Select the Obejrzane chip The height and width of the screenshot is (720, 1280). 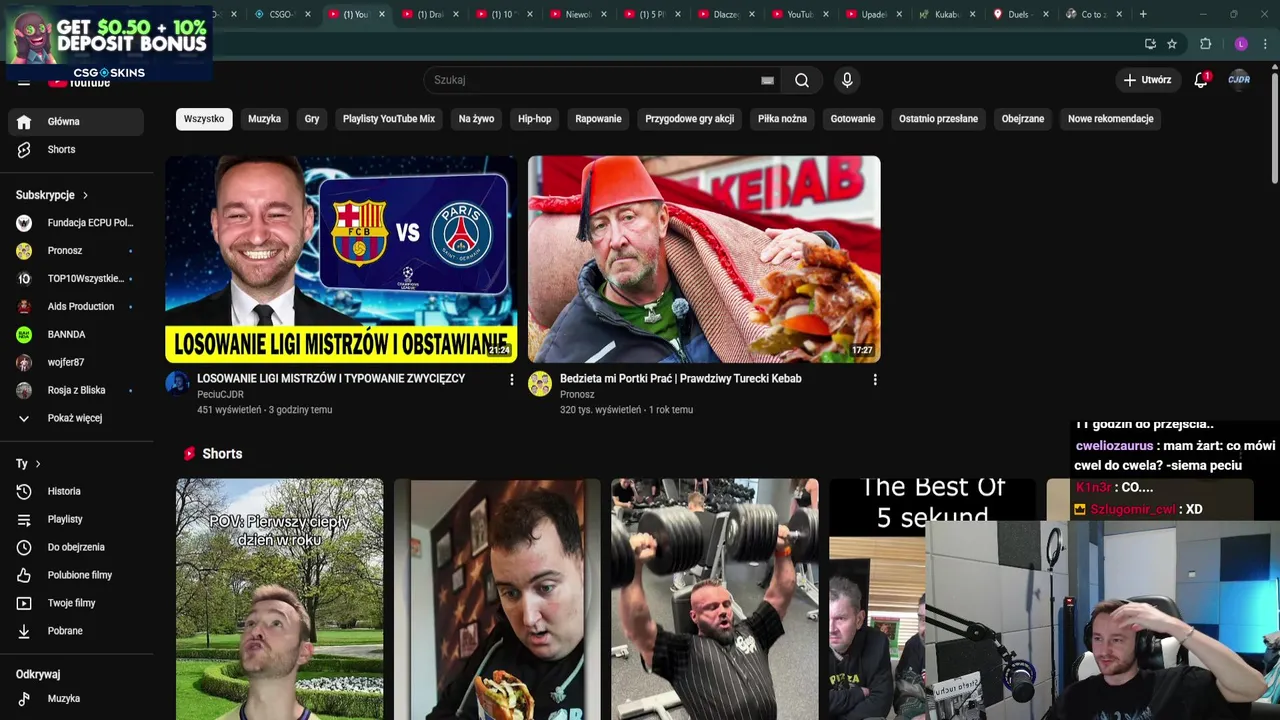click(1023, 119)
